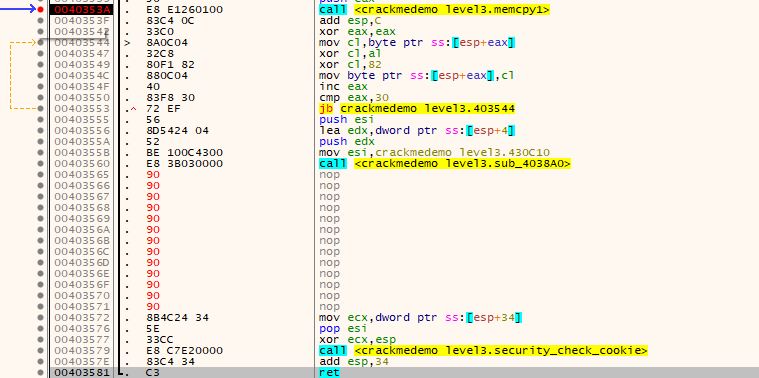Click opcode bytes '83C4 0C'
Viewport: 759px width, 378px height.
(170, 20)
